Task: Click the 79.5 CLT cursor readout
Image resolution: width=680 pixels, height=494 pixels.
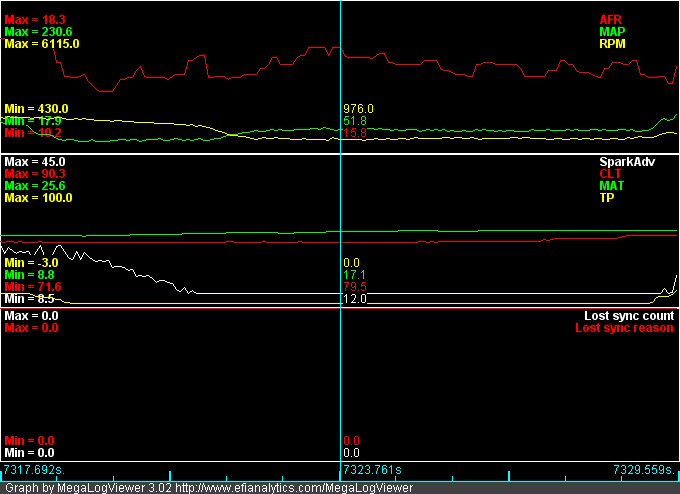Action: 355,286
